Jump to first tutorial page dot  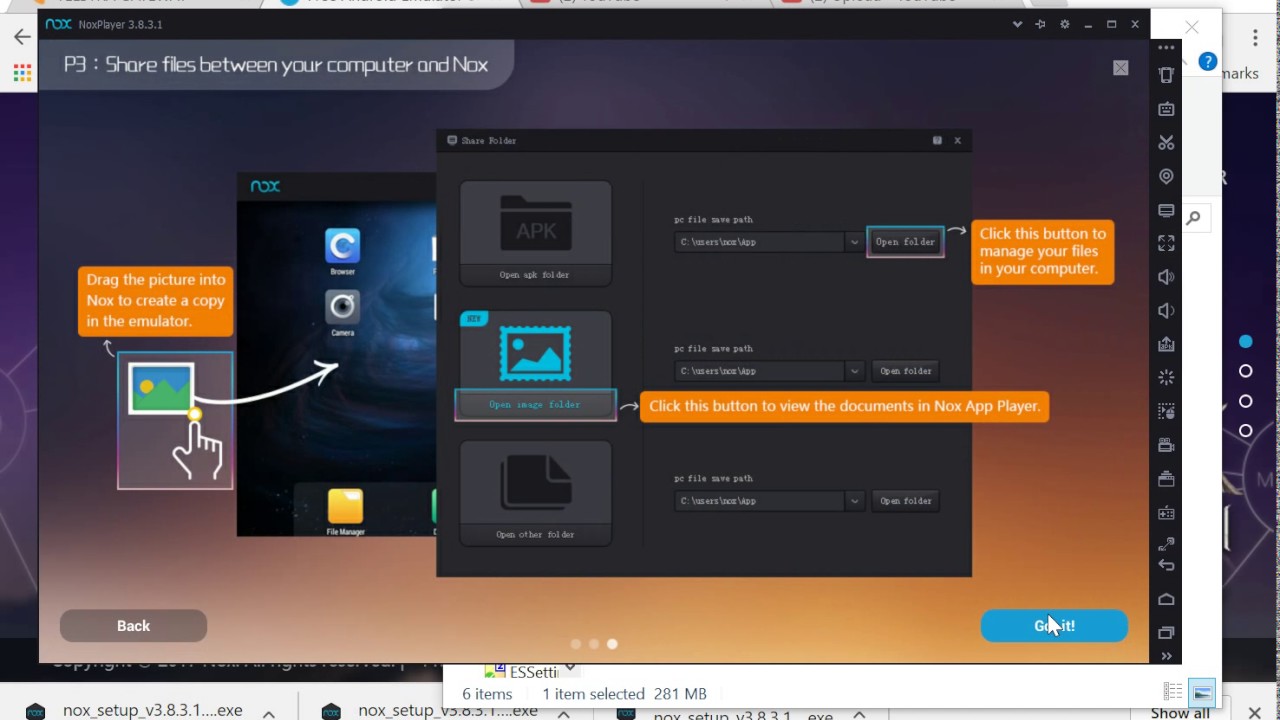[x=575, y=644]
